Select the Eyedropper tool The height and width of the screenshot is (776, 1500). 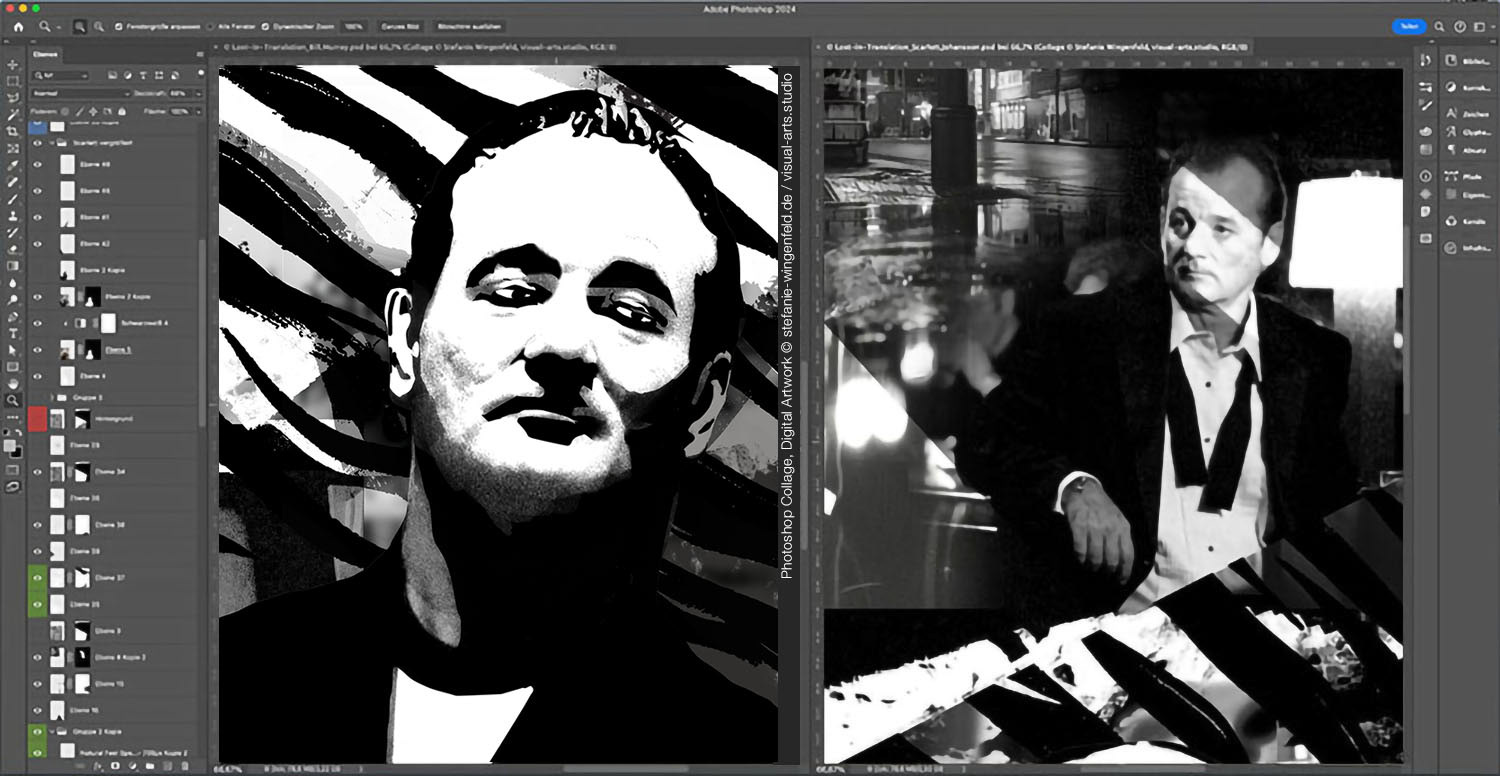[x=13, y=165]
